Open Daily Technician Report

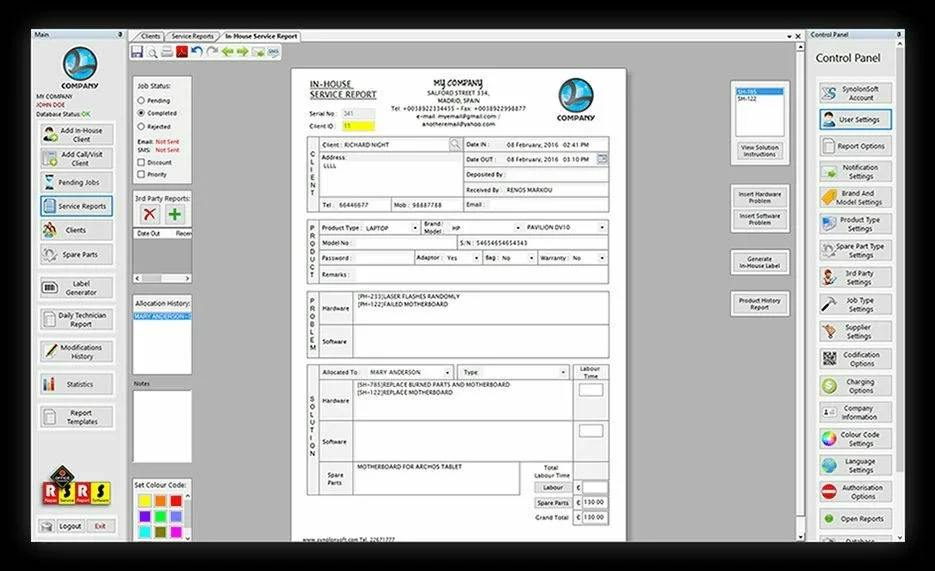(77, 319)
